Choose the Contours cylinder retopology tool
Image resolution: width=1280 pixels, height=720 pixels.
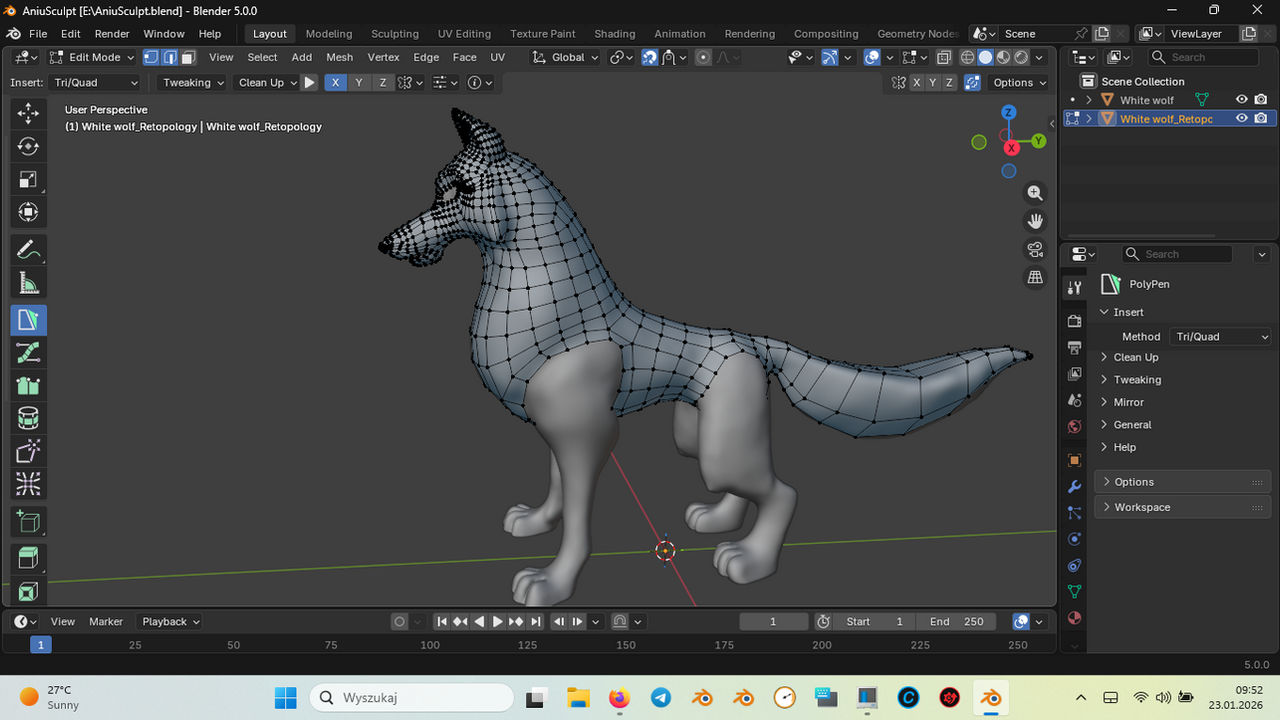28,418
